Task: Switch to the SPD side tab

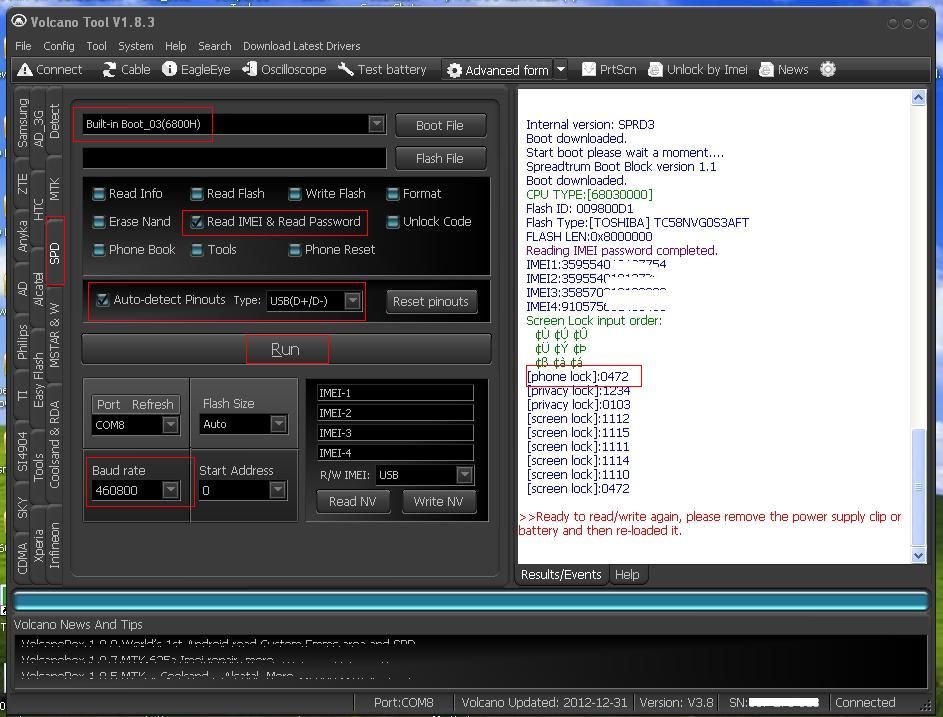Action: pos(55,252)
